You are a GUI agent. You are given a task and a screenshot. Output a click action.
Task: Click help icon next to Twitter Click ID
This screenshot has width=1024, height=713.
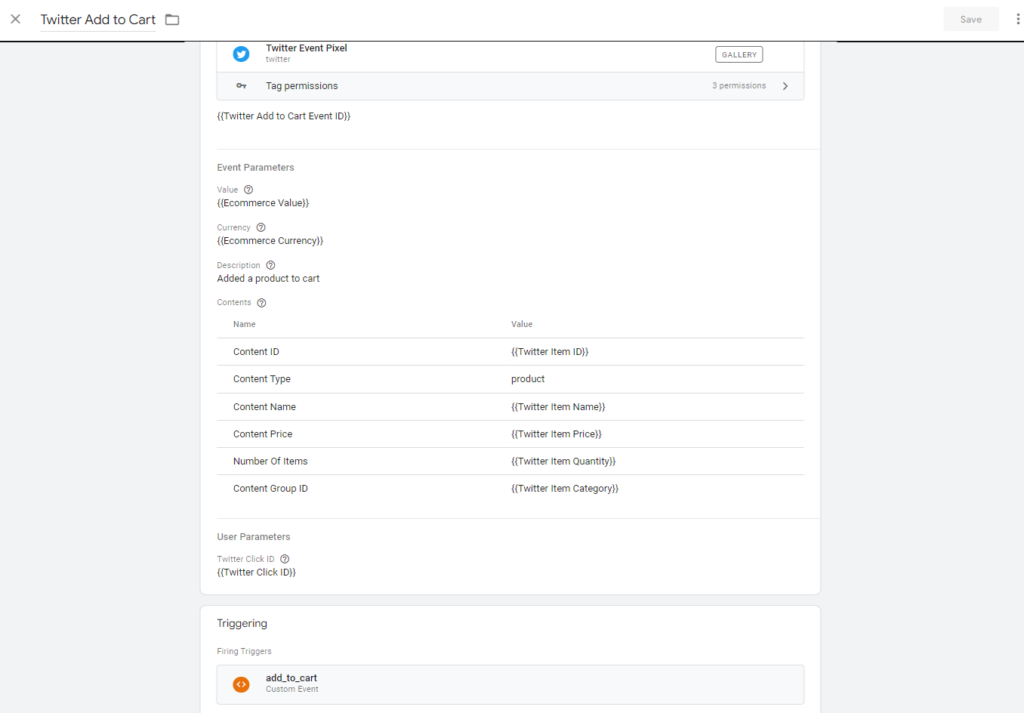(285, 559)
